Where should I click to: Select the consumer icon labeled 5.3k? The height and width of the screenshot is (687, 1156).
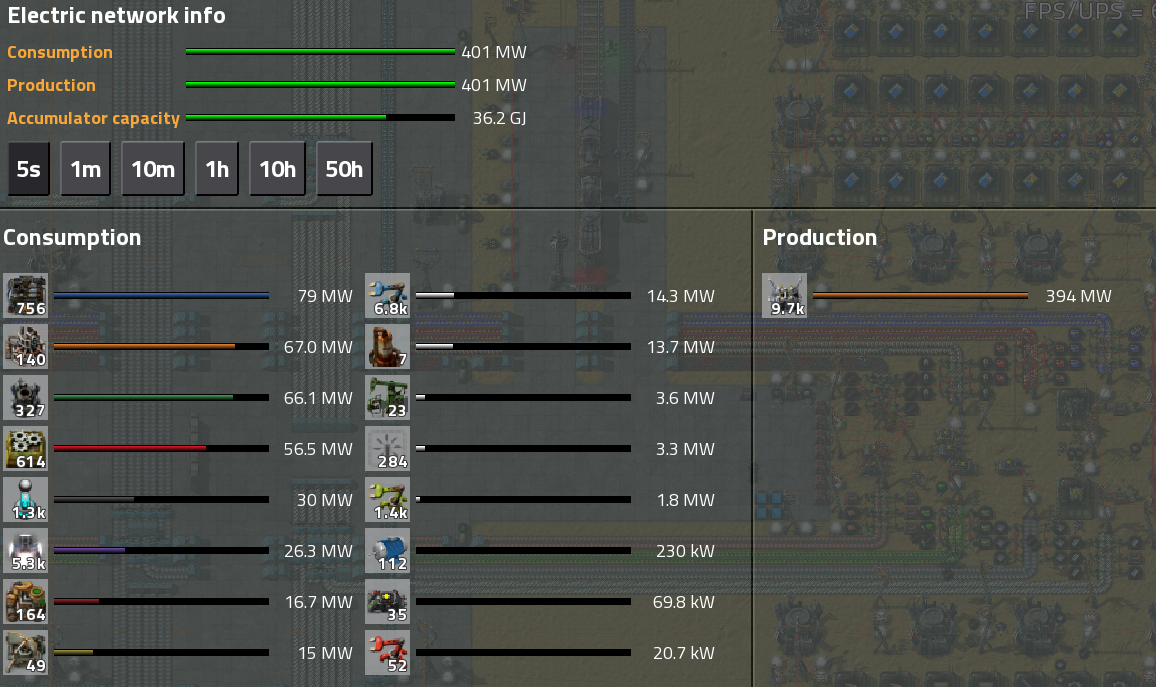coord(26,550)
